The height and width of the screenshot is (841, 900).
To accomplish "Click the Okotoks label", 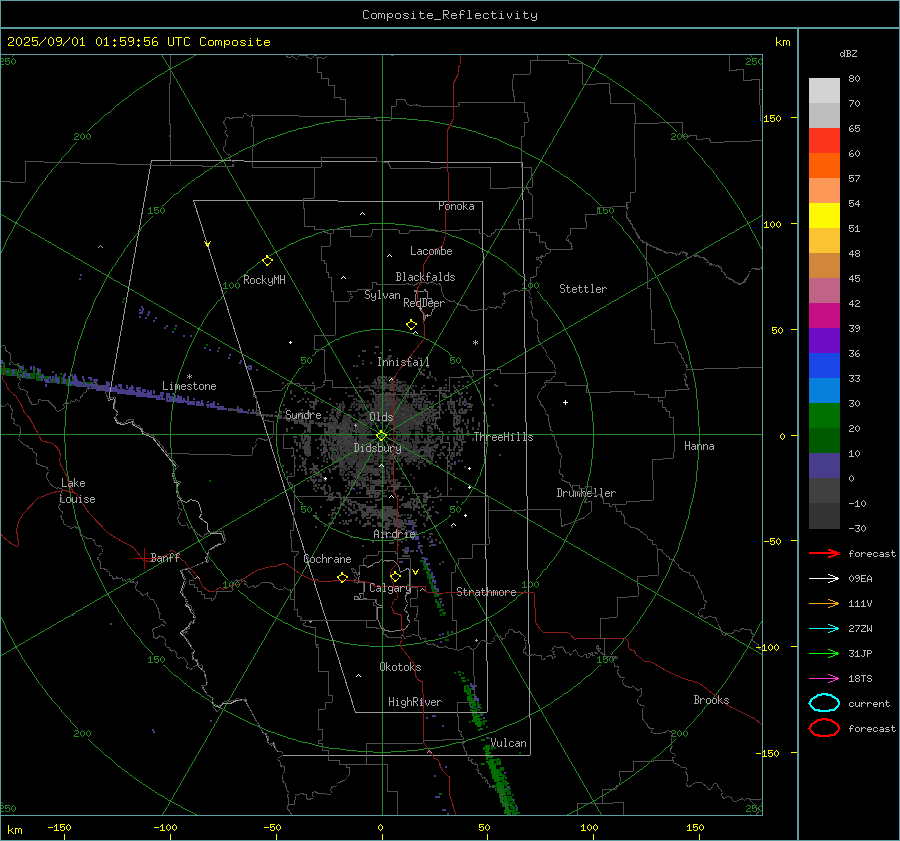I will point(400,667).
